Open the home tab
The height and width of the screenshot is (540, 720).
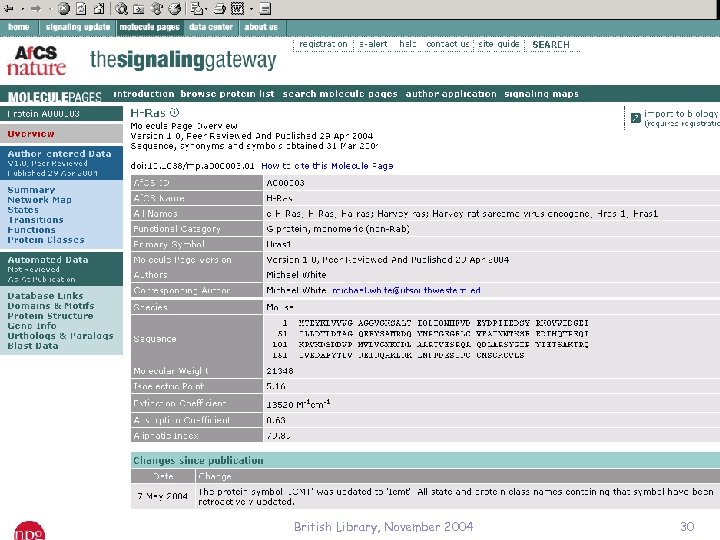19,27
